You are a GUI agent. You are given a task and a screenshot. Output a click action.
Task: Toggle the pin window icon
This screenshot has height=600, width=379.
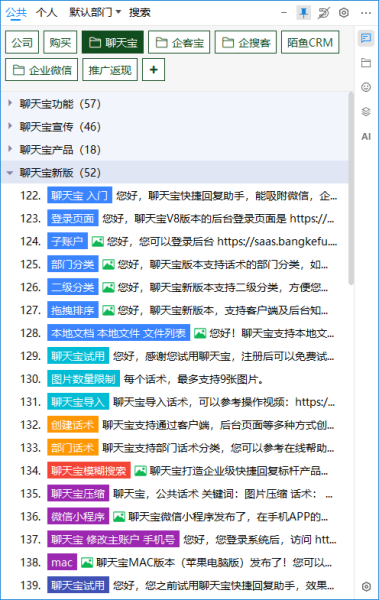304,13
